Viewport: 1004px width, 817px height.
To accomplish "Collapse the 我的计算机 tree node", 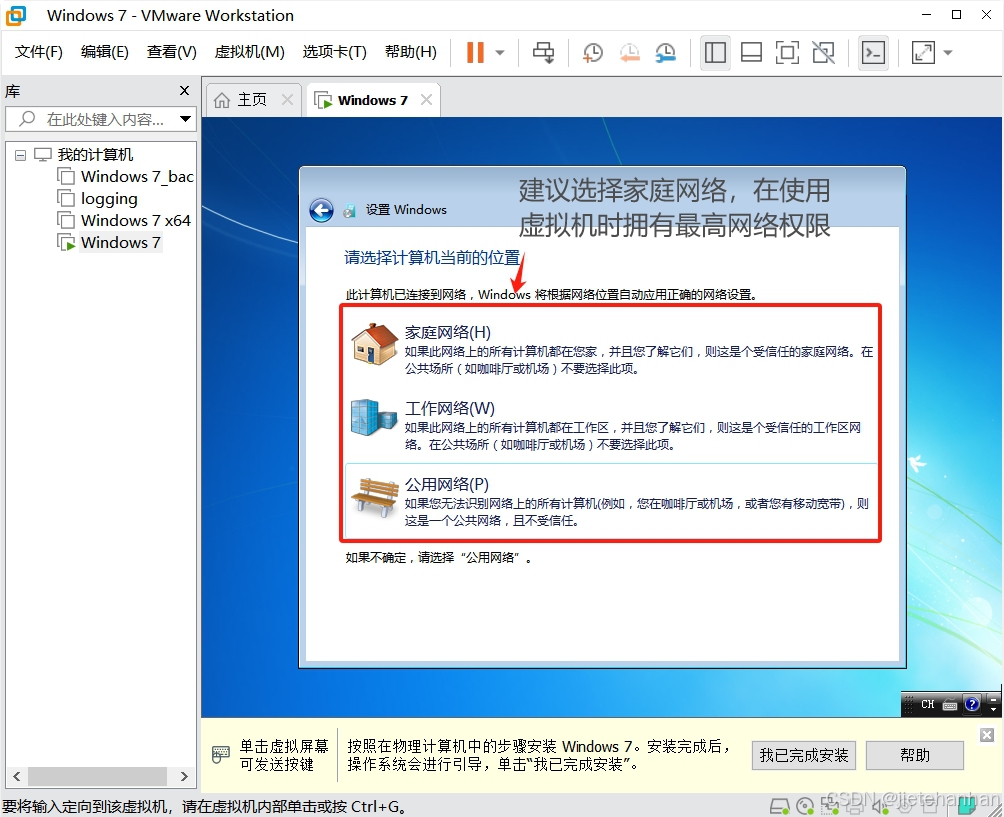I will [20, 155].
